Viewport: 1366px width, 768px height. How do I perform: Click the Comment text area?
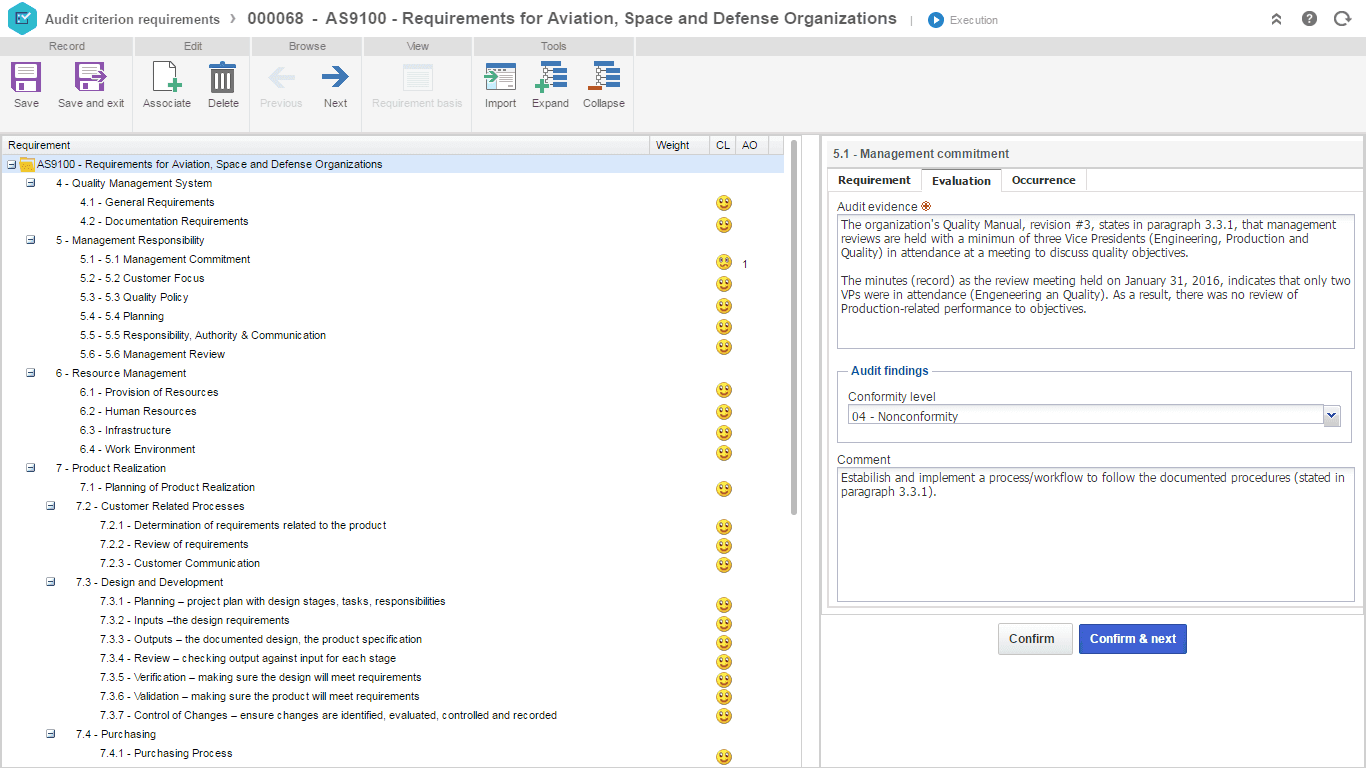[x=1095, y=535]
